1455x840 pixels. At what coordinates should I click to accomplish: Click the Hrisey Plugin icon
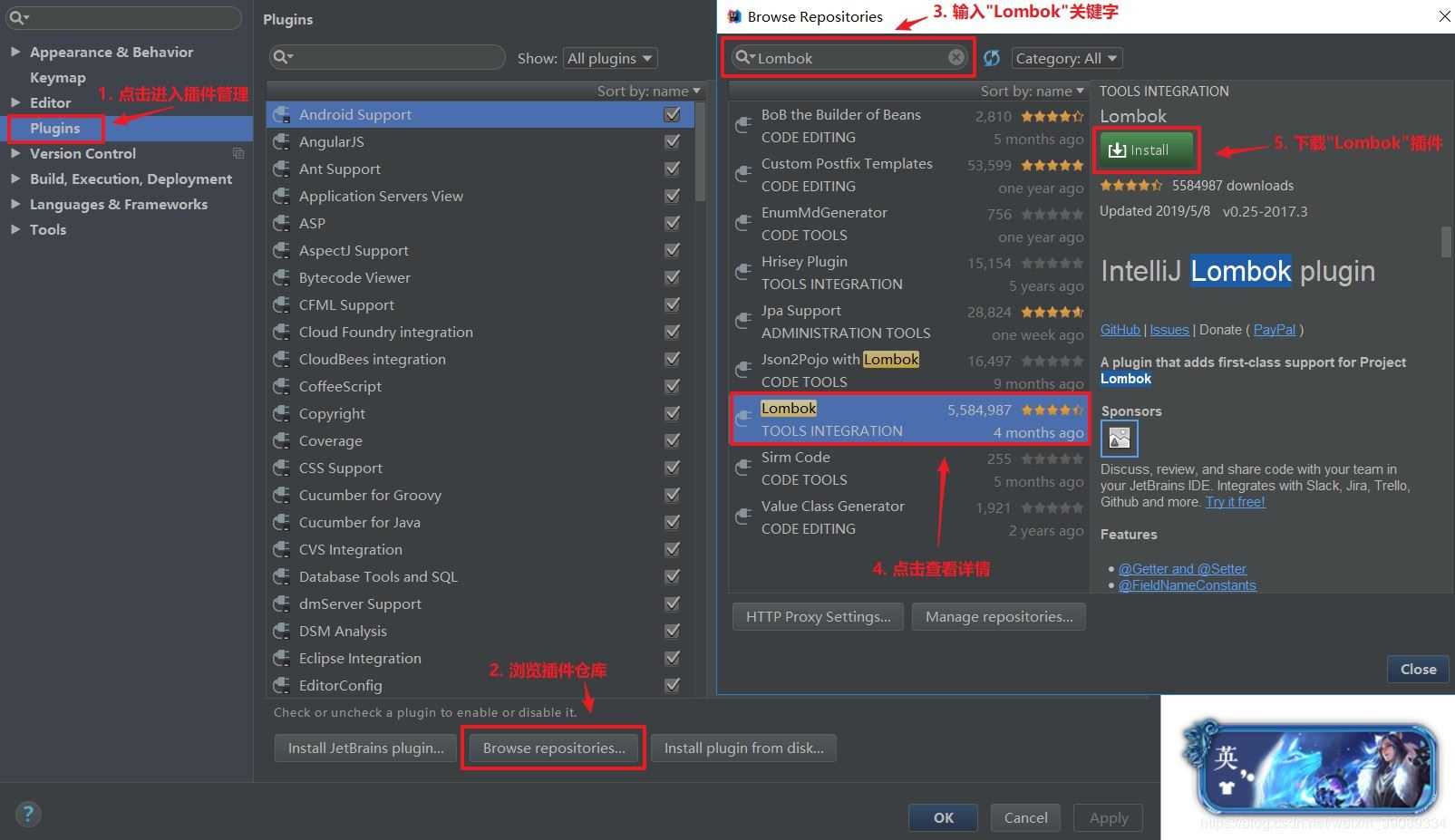click(743, 273)
